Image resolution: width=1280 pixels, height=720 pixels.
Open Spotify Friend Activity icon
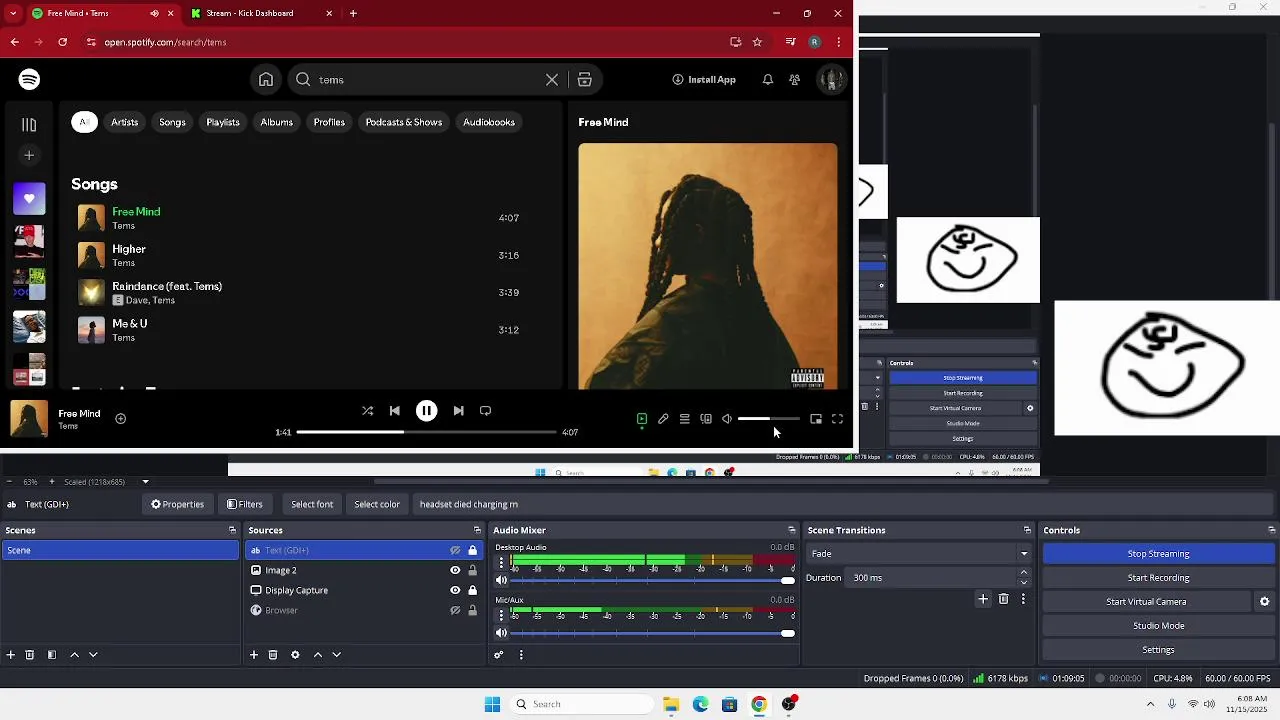pos(794,80)
